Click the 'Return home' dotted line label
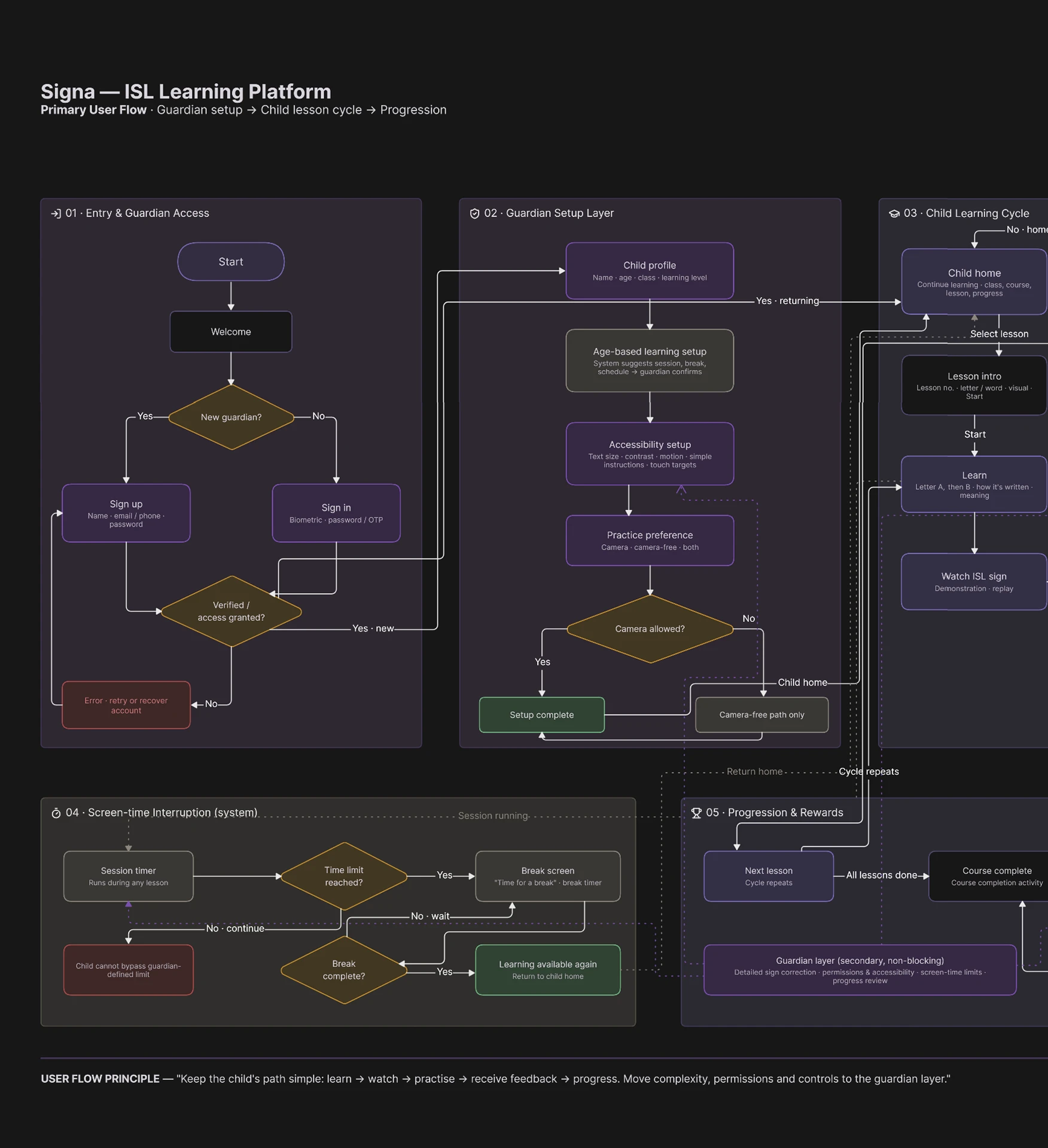This screenshot has width=1048, height=1148. click(x=754, y=772)
